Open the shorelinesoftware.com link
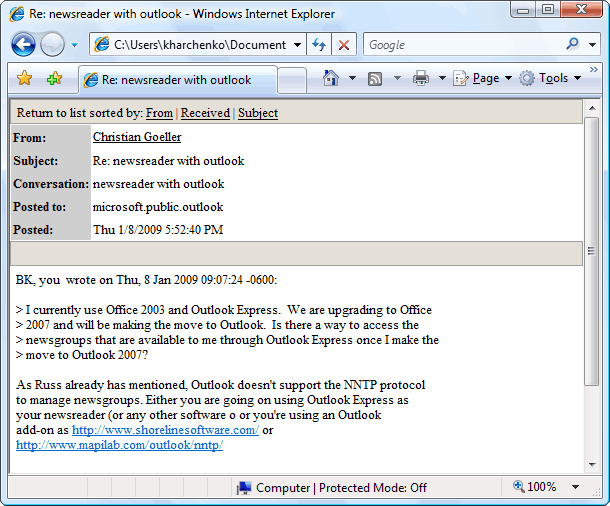Screen dimensions: 610x506 165,430
